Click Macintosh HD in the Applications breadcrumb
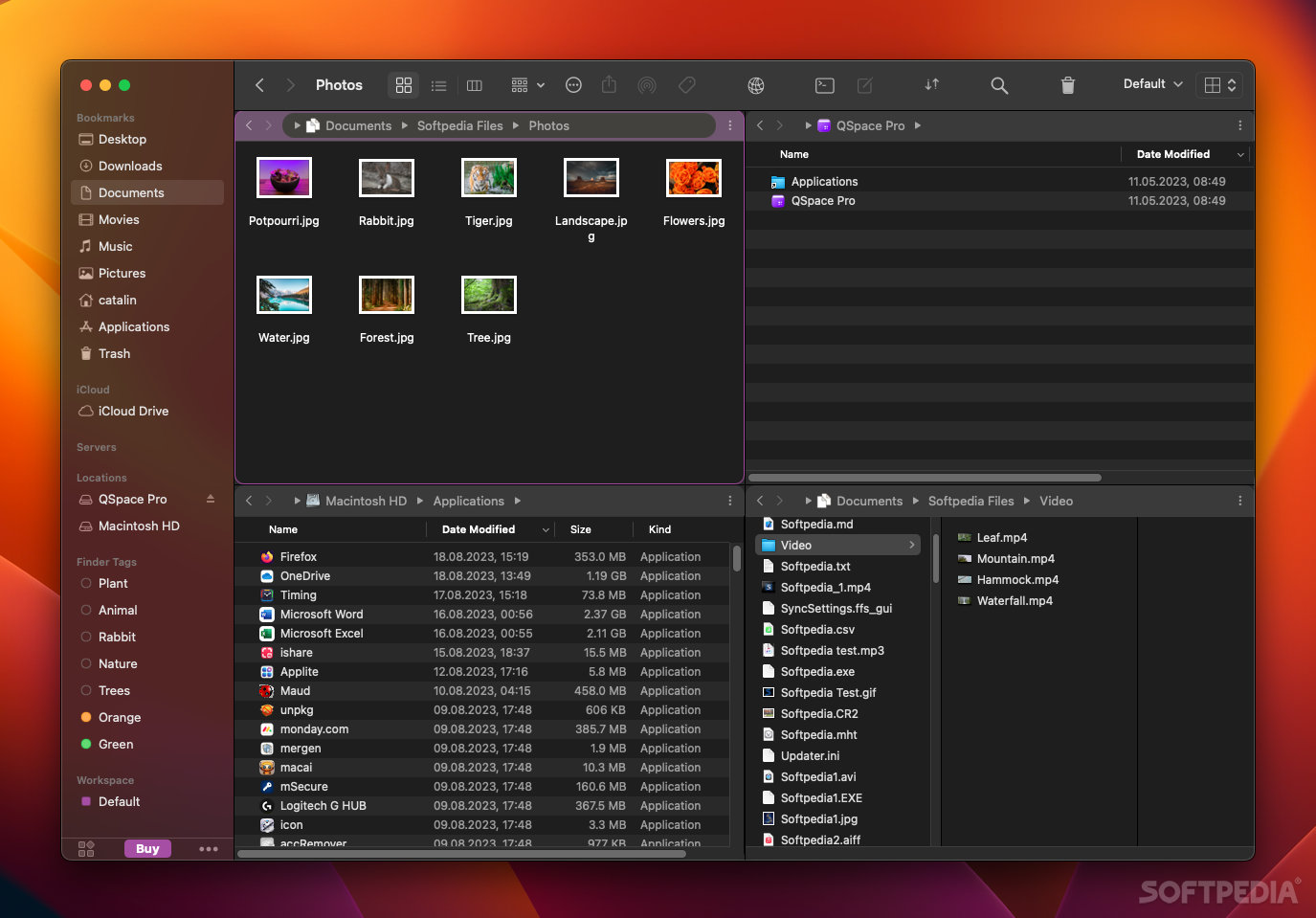Image resolution: width=1316 pixels, height=918 pixels. click(367, 501)
